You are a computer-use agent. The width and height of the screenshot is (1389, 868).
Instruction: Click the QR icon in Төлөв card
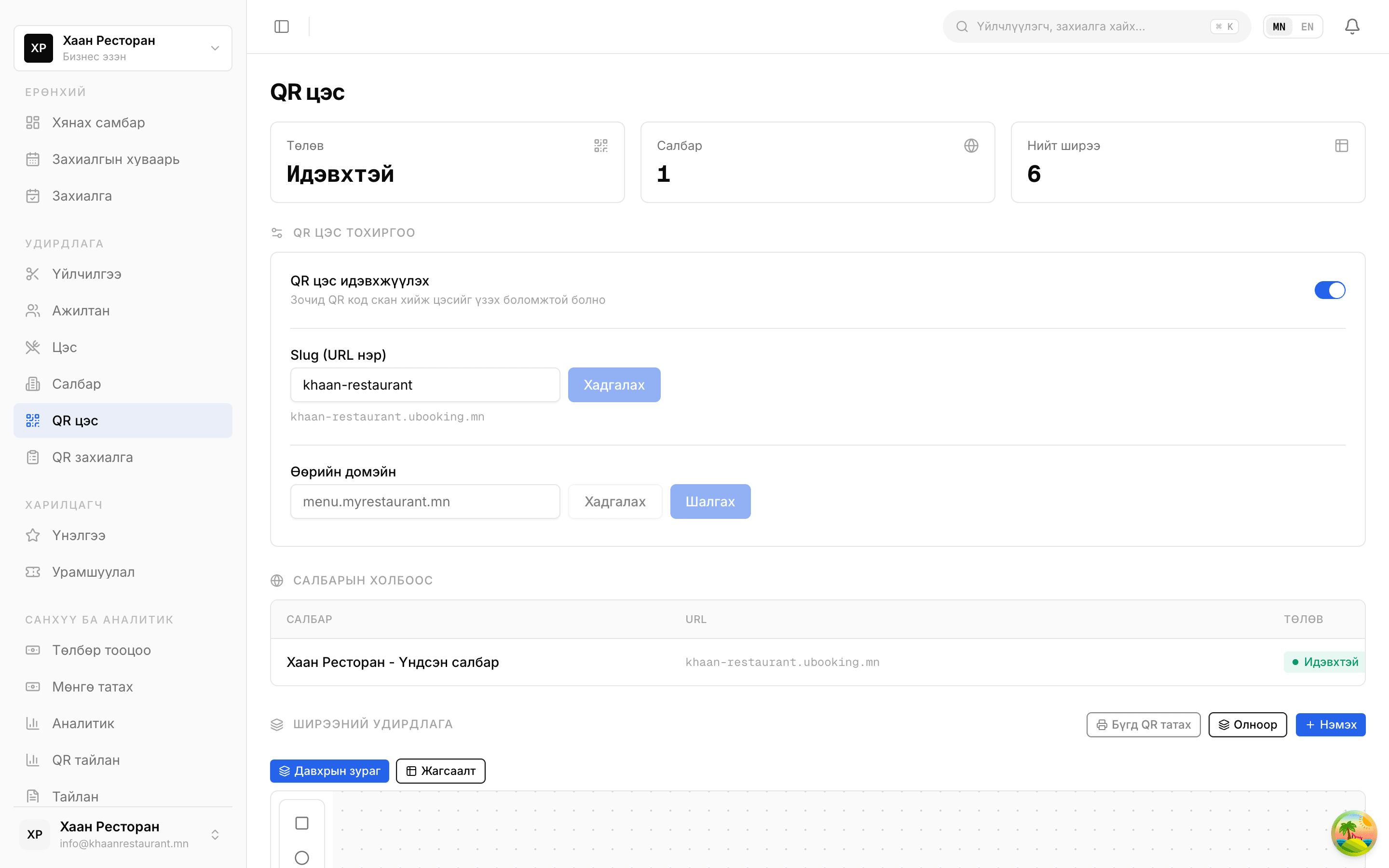tap(601, 146)
